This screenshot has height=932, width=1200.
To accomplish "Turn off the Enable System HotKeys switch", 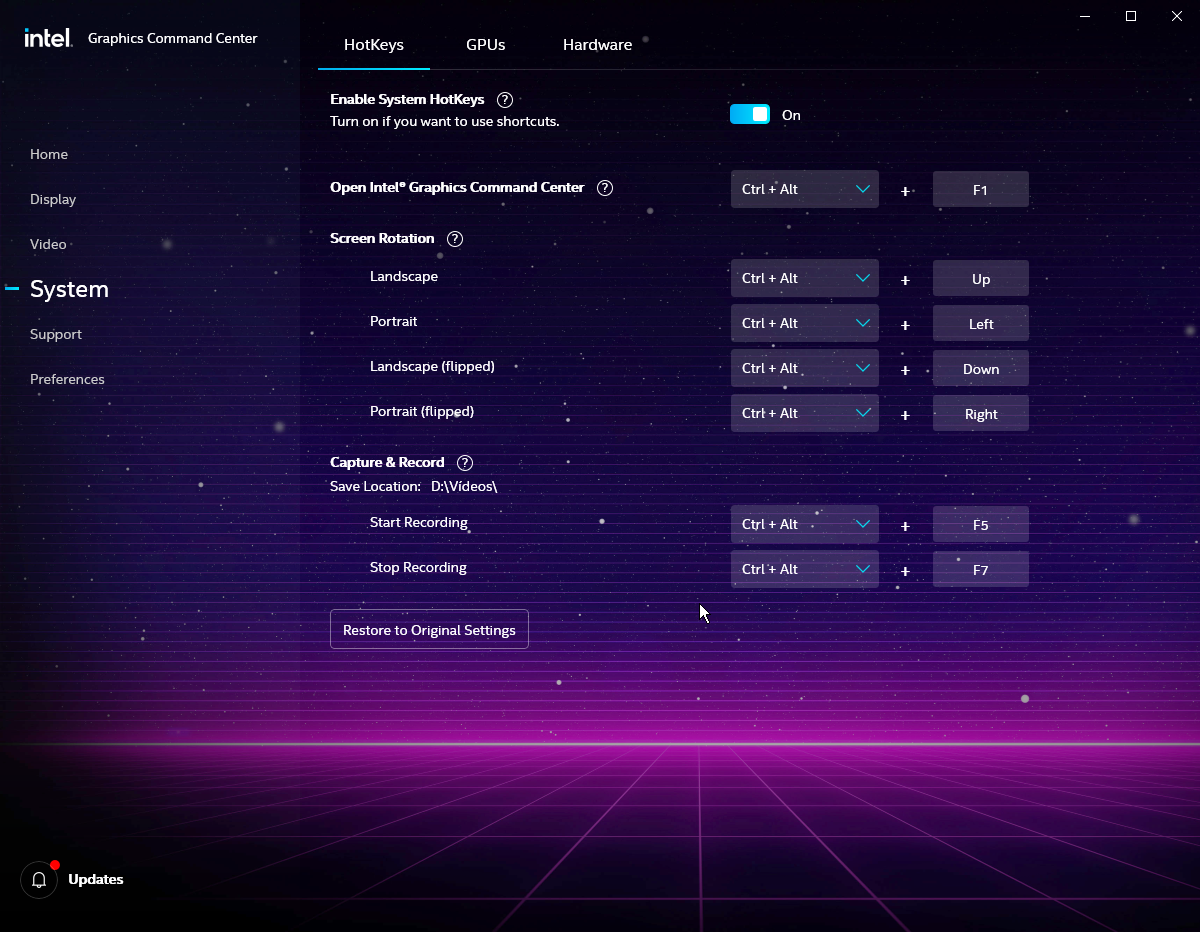I will tap(750, 114).
